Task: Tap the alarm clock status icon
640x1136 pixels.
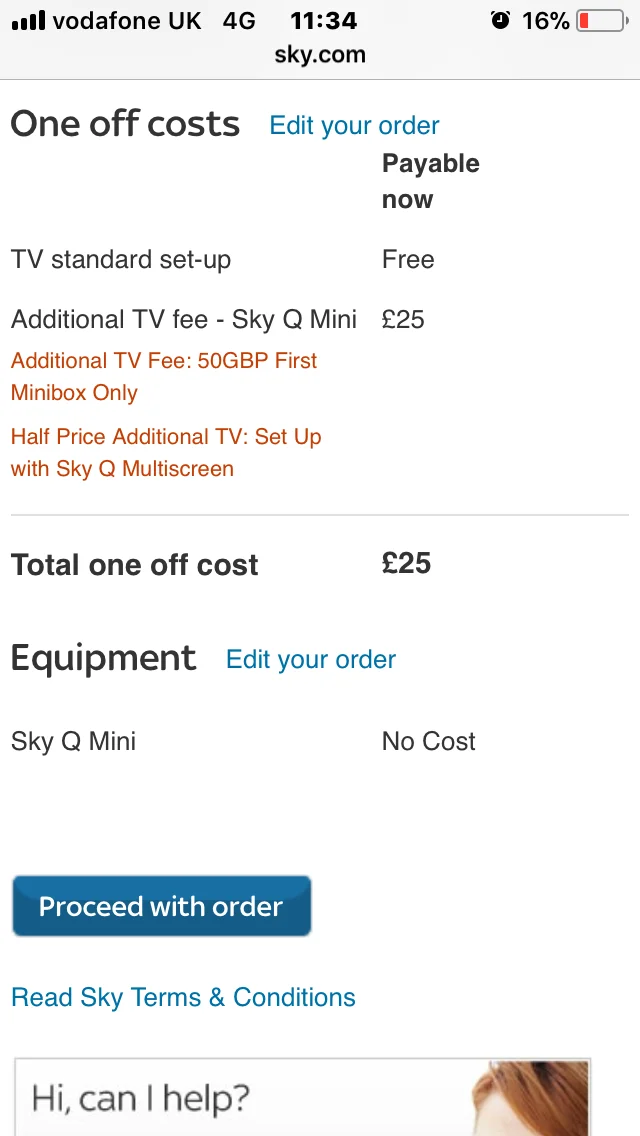Action: tap(500, 20)
